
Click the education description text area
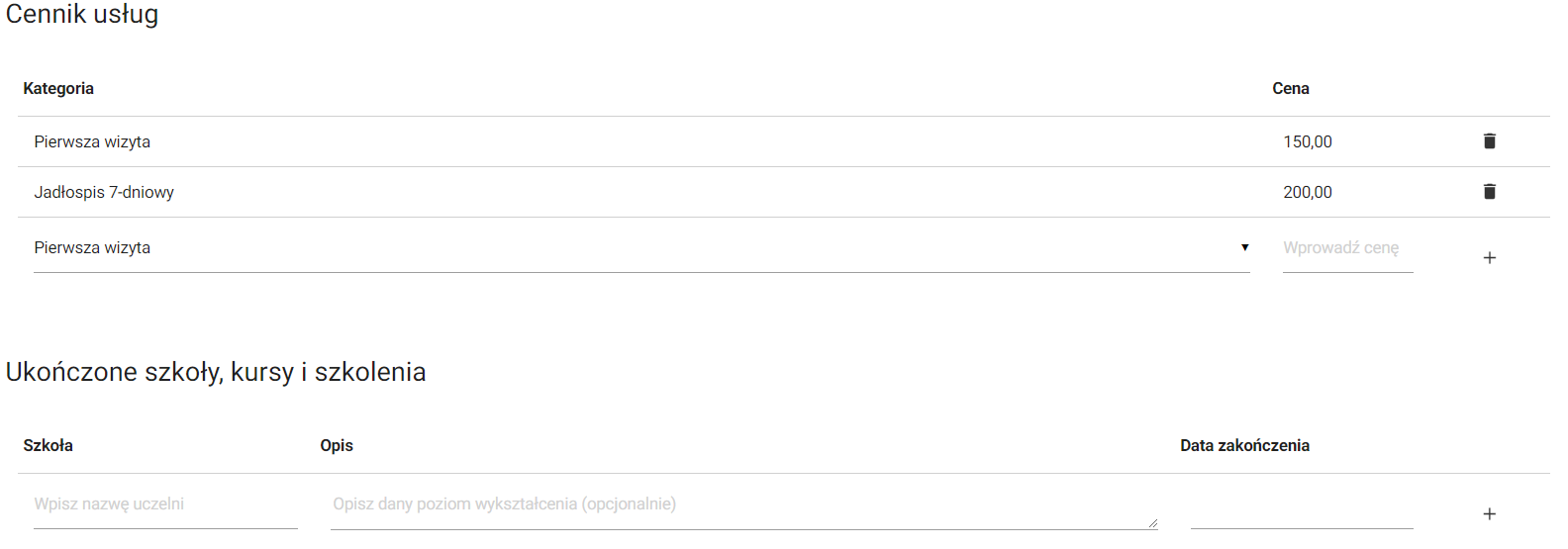coord(742,504)
